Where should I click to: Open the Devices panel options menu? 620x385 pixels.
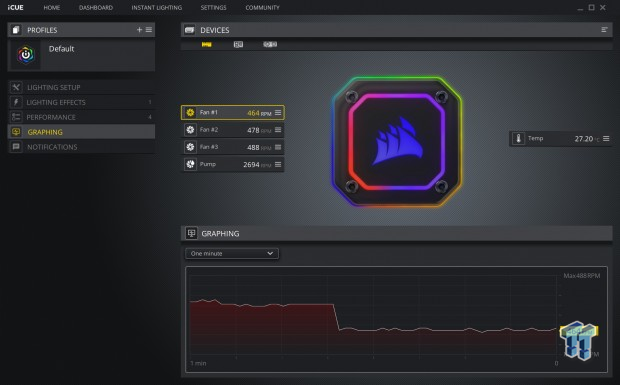pyautogui.click(x=604, y=30)
